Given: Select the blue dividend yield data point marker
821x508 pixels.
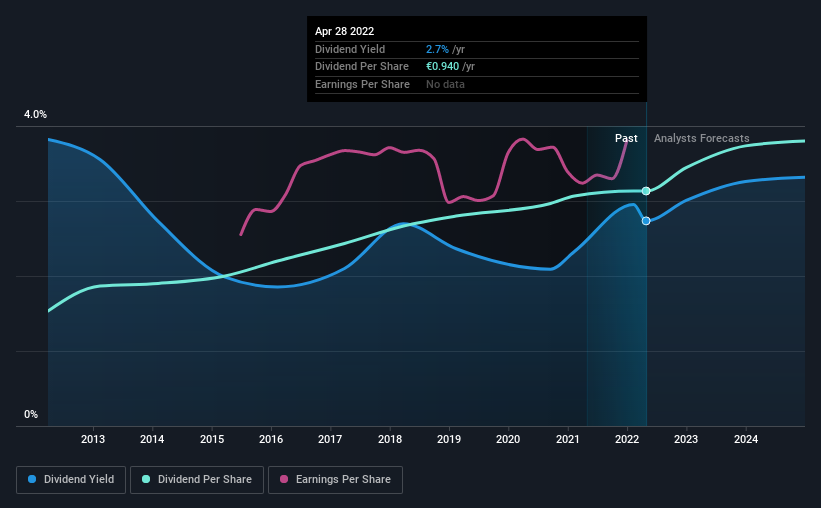Looking at the screenshot, I should 646,221.
